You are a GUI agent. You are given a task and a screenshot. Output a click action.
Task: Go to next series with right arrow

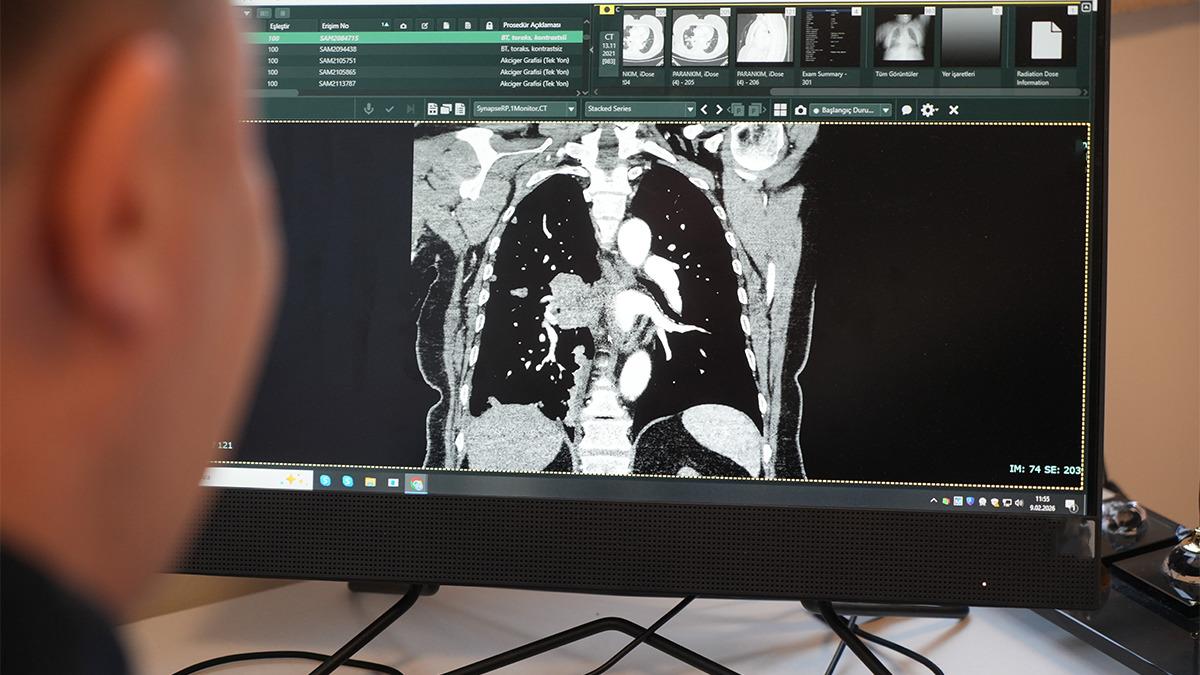tap(718, 110)
